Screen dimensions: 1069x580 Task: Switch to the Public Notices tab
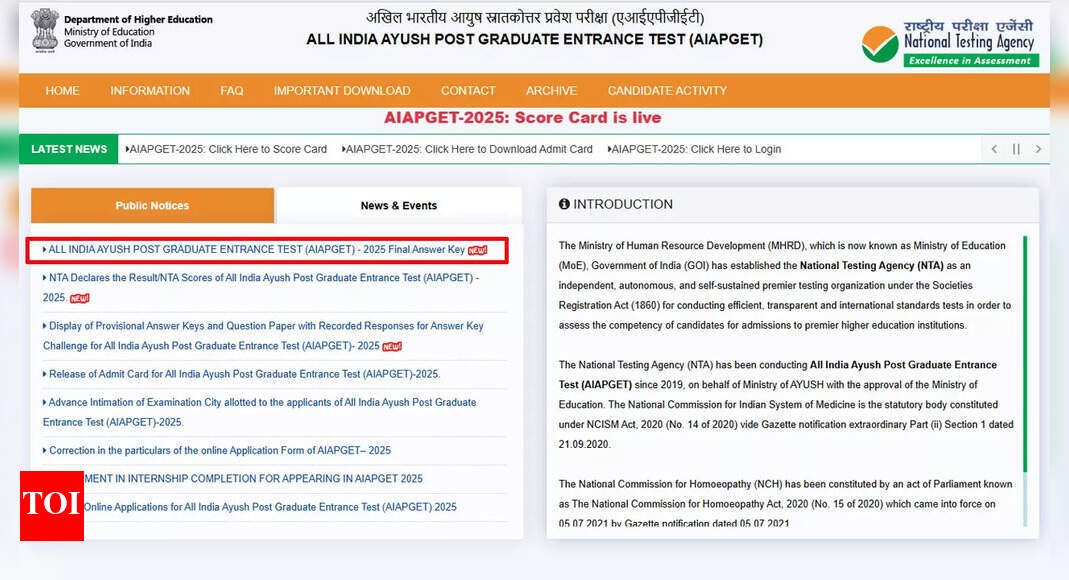point(152,205)
